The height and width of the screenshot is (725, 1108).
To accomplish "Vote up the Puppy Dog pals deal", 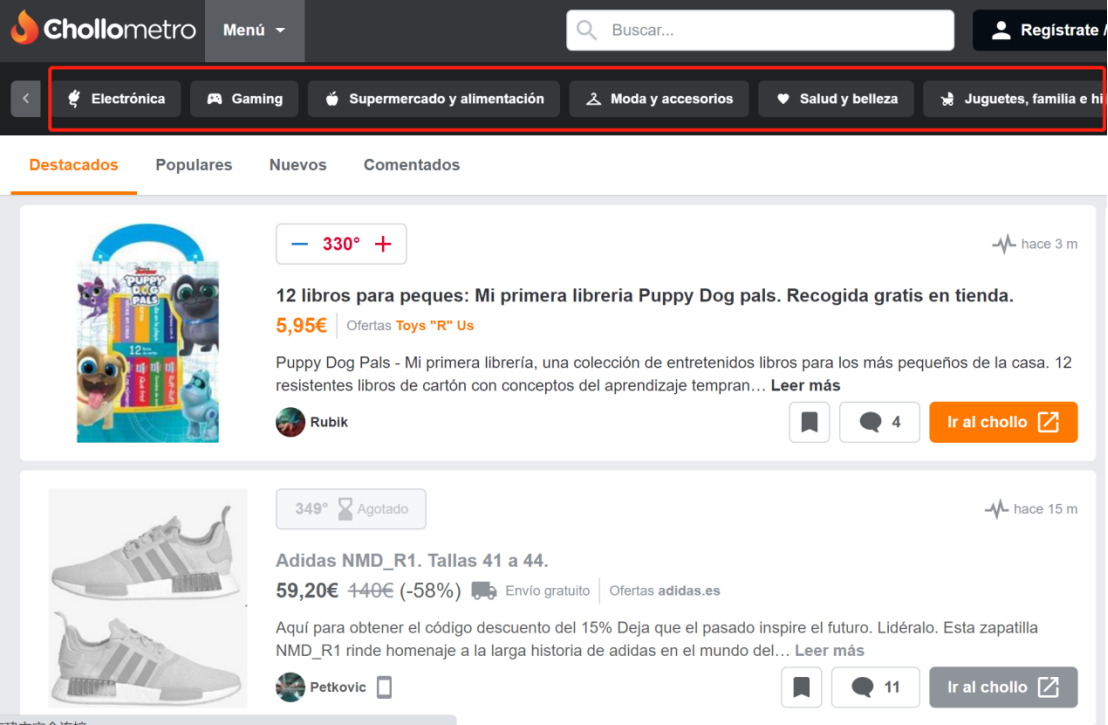I will coord(383,244).
